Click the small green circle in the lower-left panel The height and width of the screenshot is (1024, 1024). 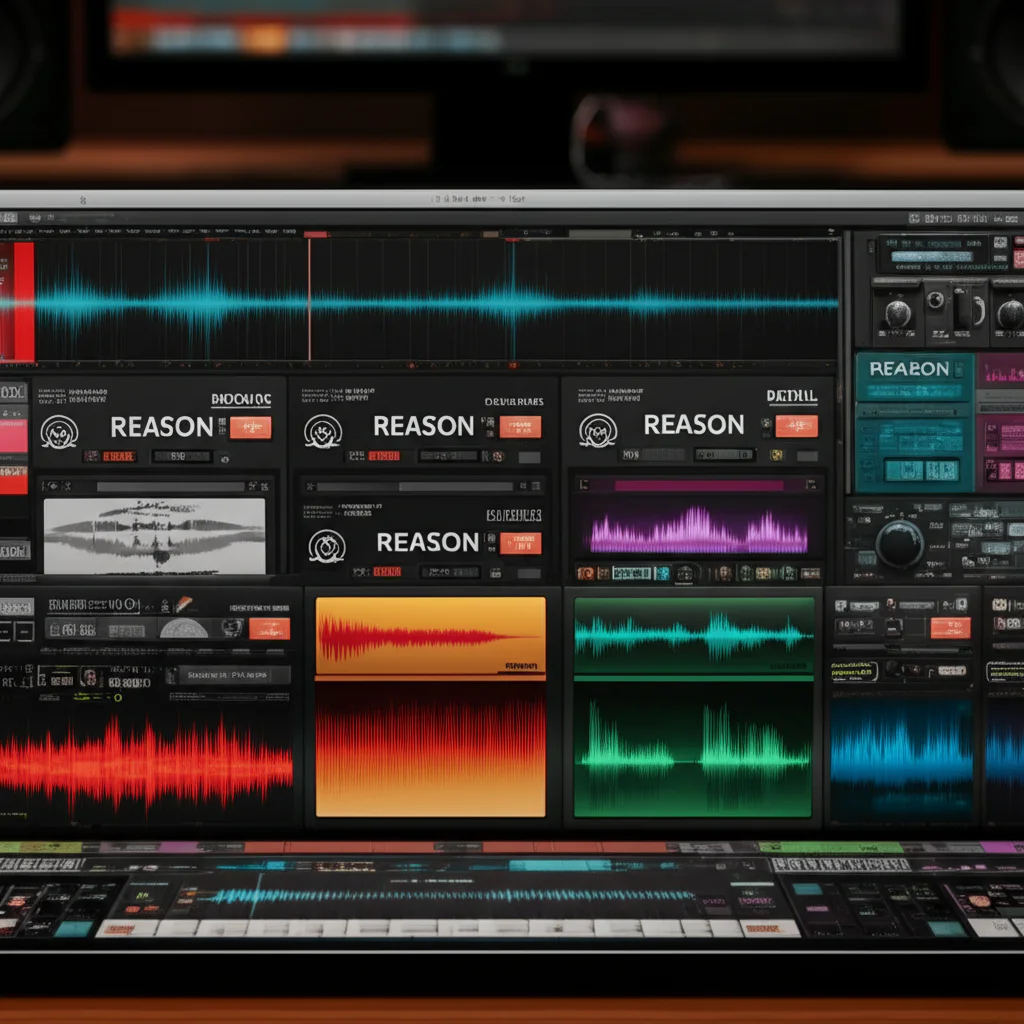coord(118,697)
